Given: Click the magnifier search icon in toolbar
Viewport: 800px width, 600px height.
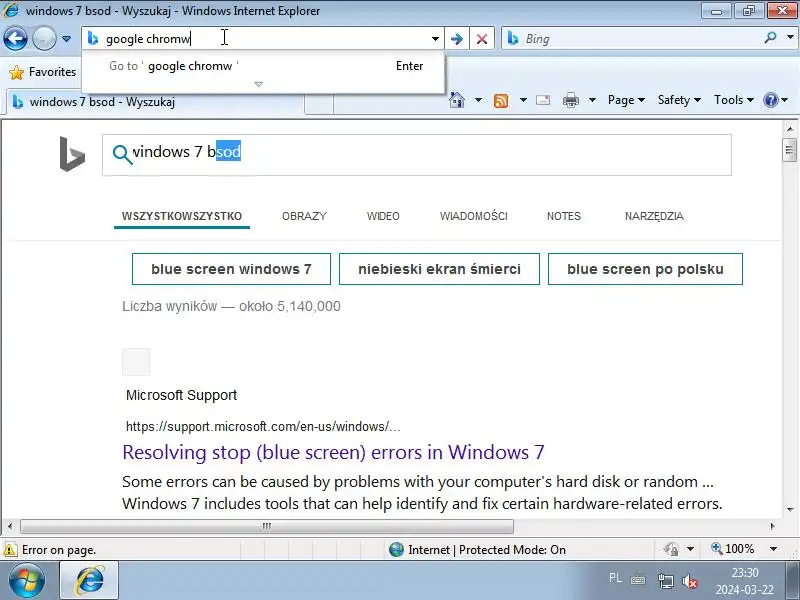Looking at the screenshot, I should (770, 38).
